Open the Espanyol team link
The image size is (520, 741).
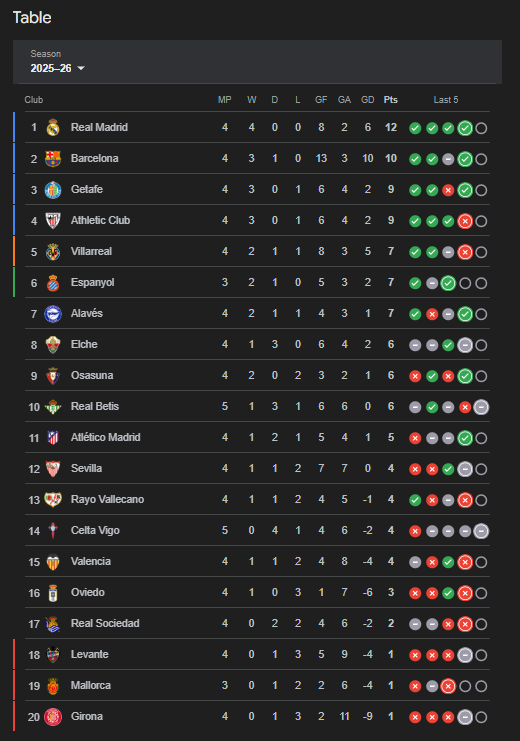click(x=93, y=283)
